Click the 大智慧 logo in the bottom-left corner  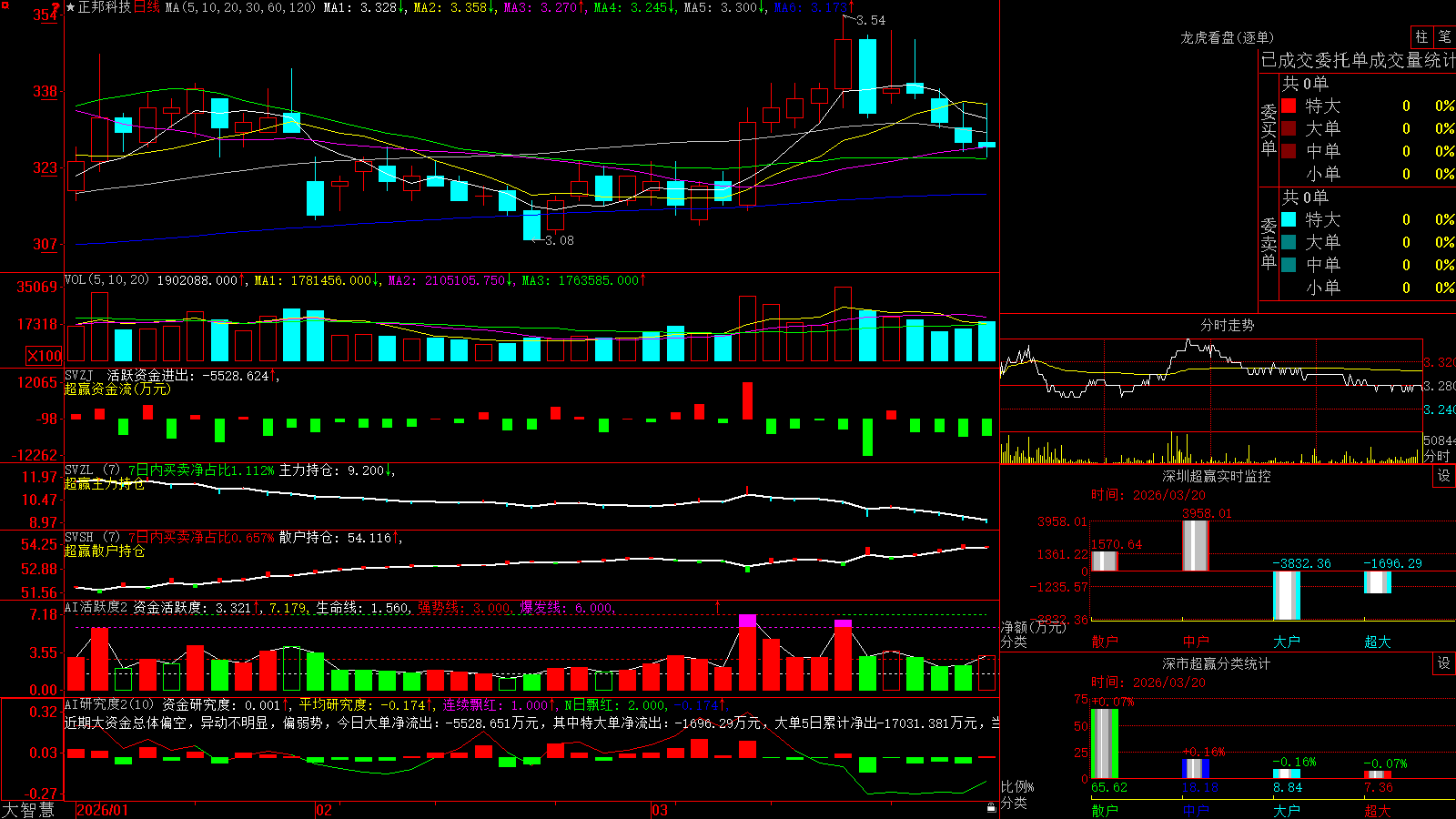coord(27,810)
